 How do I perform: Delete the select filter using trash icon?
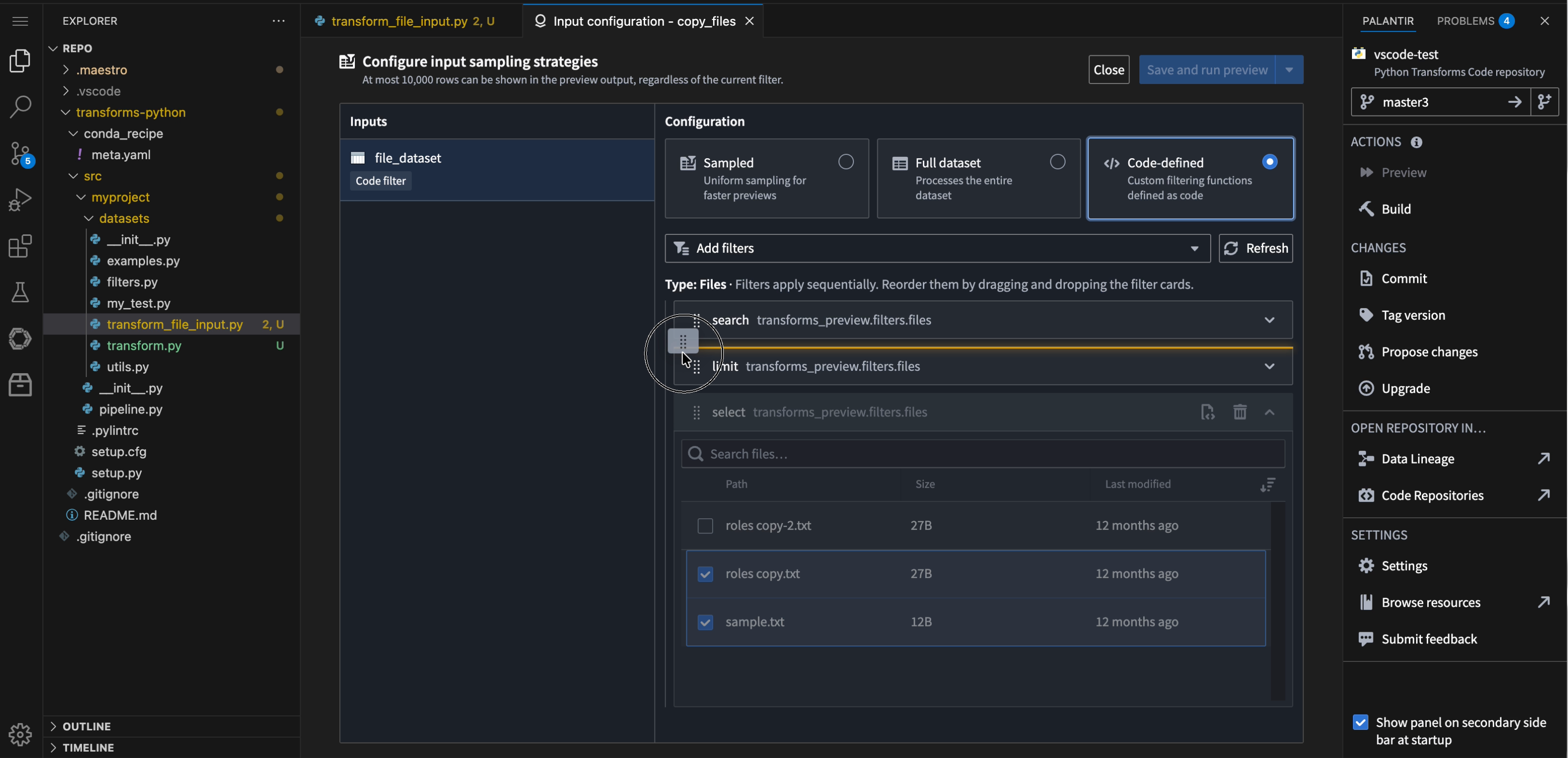(1240, 412)
